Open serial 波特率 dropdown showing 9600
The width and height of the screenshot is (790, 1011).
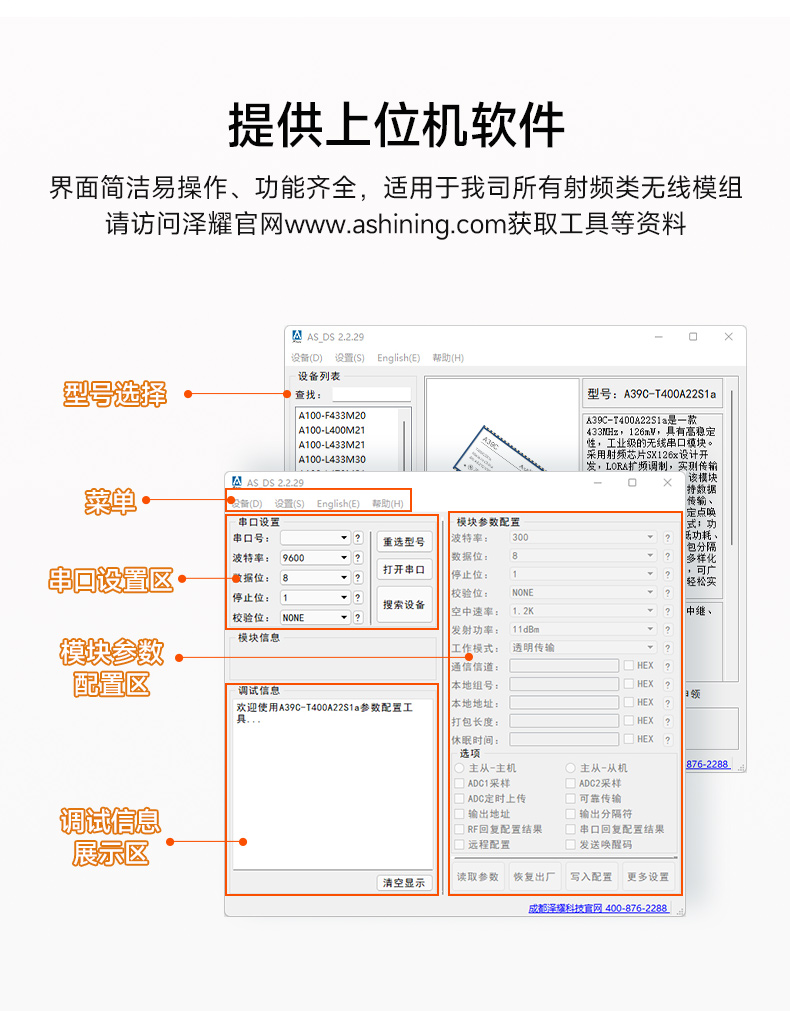point(315,558)
